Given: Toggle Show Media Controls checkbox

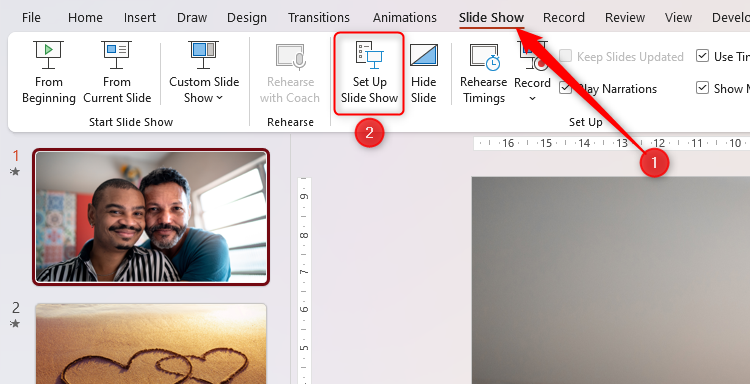Looking at the screenshot, I should coord(702,88).
